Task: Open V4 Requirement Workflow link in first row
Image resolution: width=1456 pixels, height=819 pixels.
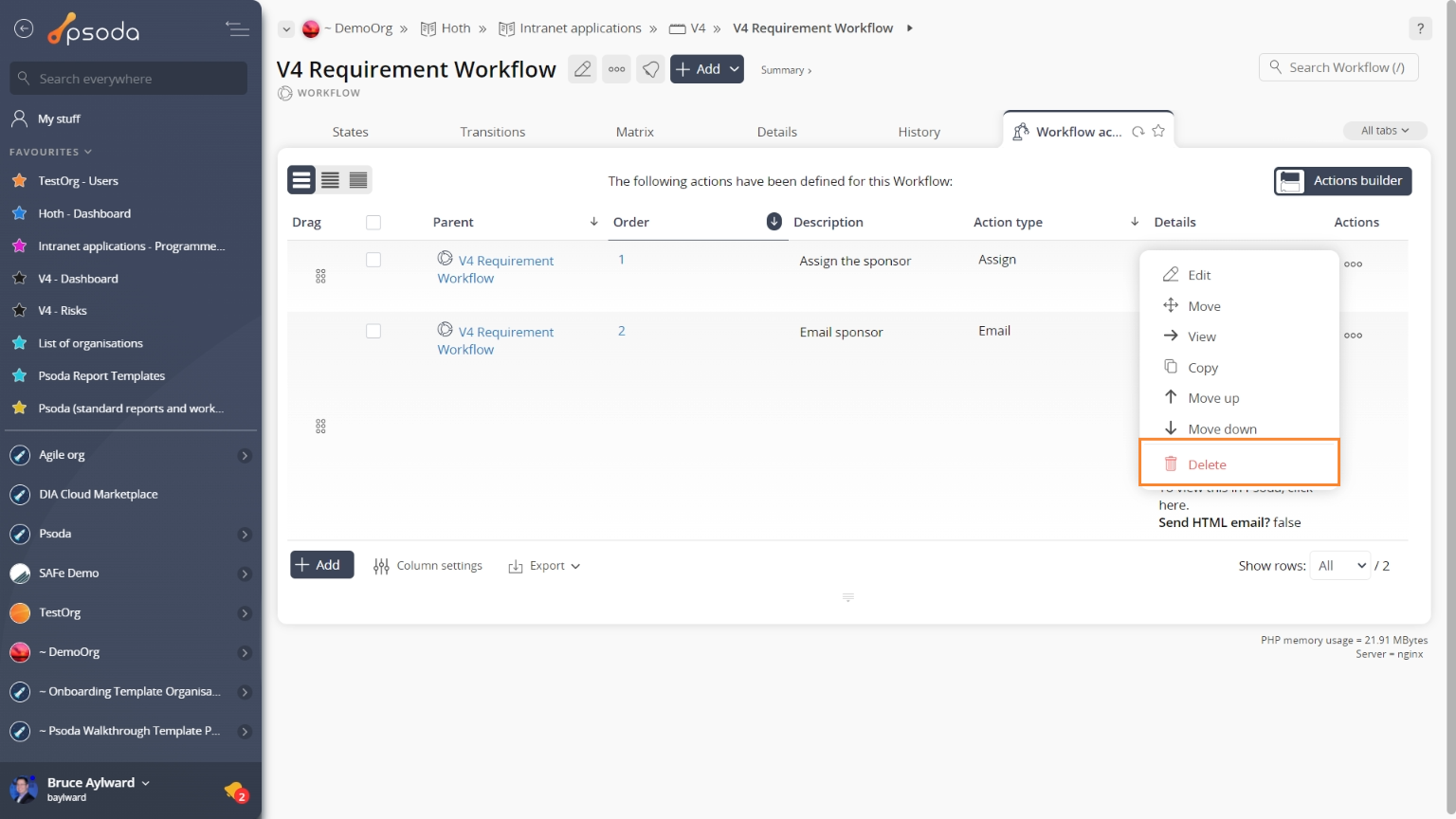Action: click(x=496, y=269)
